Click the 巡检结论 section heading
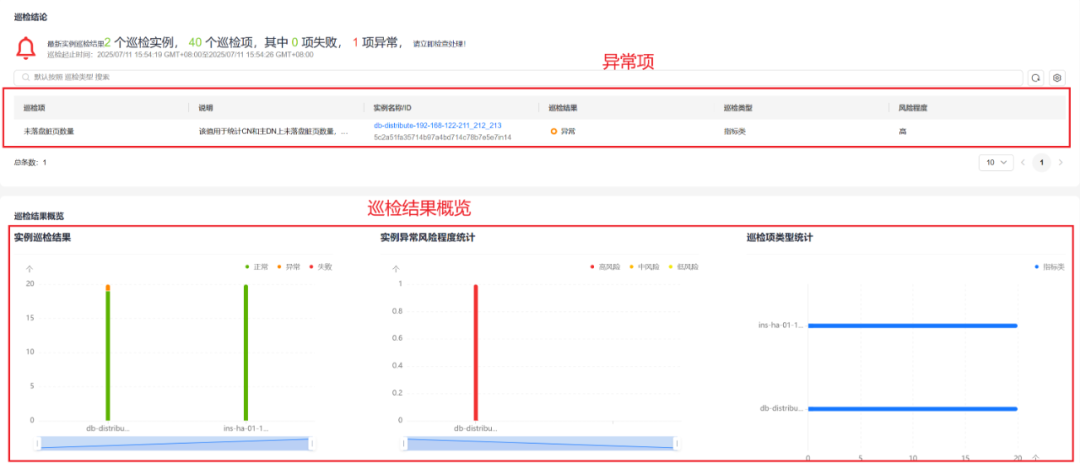Viewport: 1080px width, 463px height. (30, 15)
